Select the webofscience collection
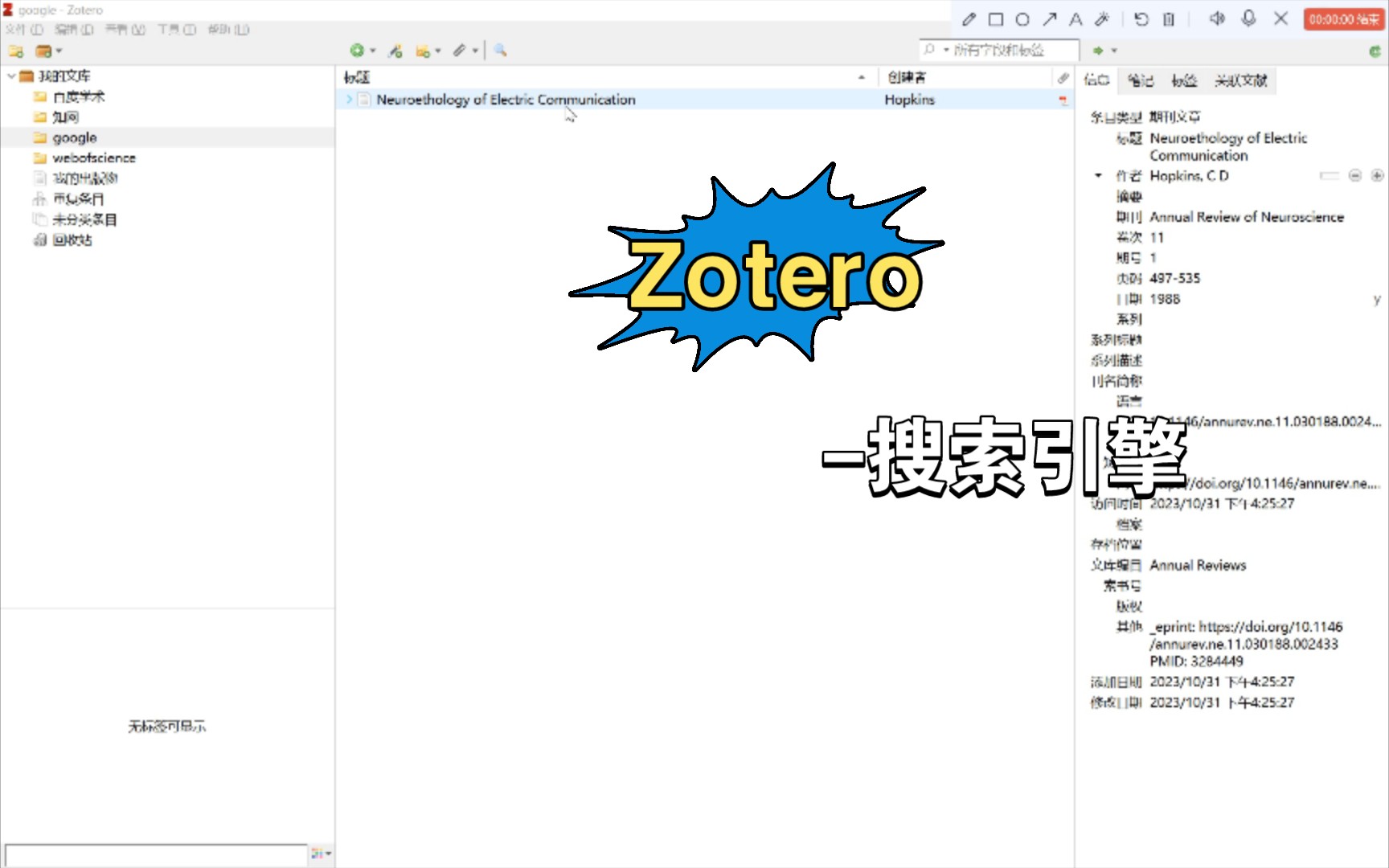Screen dimensions: 1389x868 coord(94,158)
